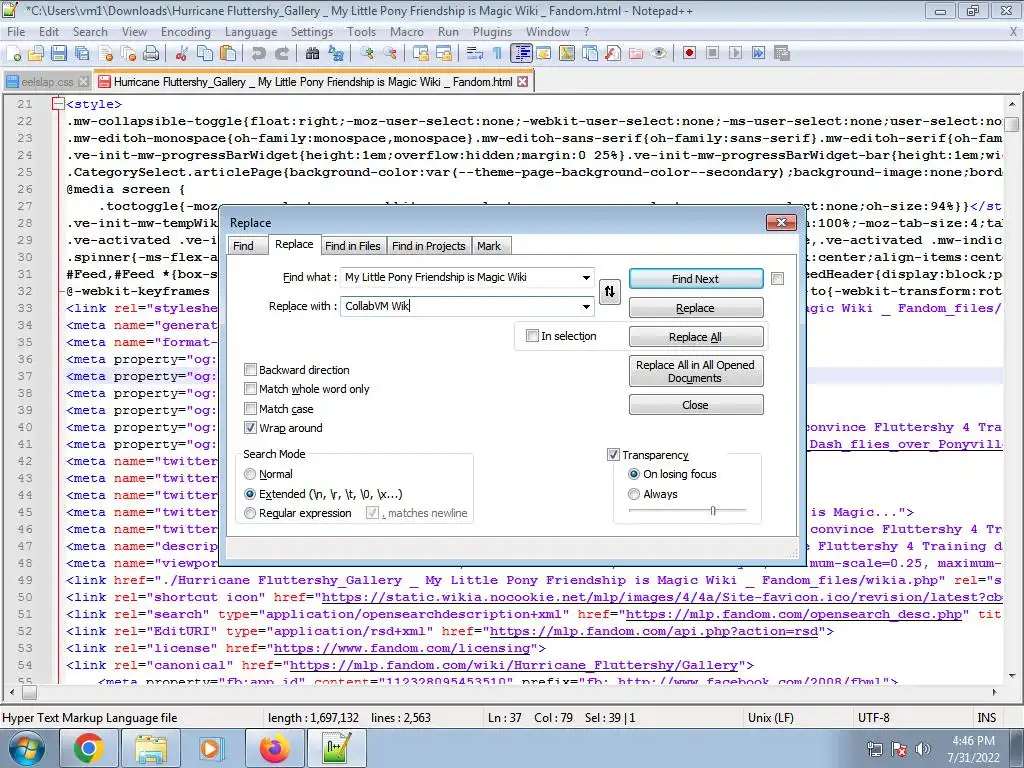Open the Replace with history dropdown arrow
The width and height of the screenshot is (1024, 768).
(586, 306)
